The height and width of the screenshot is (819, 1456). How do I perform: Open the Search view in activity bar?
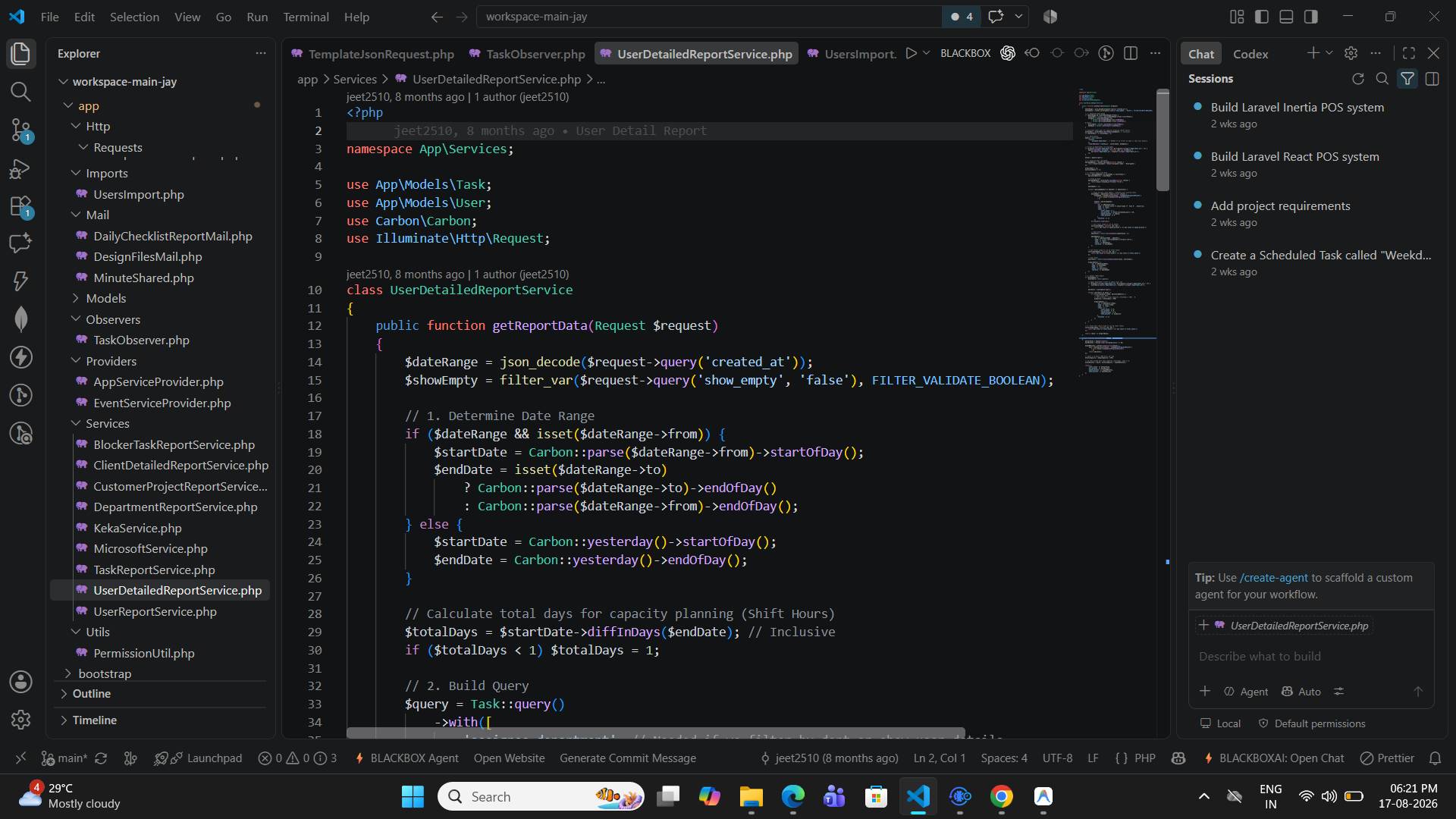pos(20,92)
